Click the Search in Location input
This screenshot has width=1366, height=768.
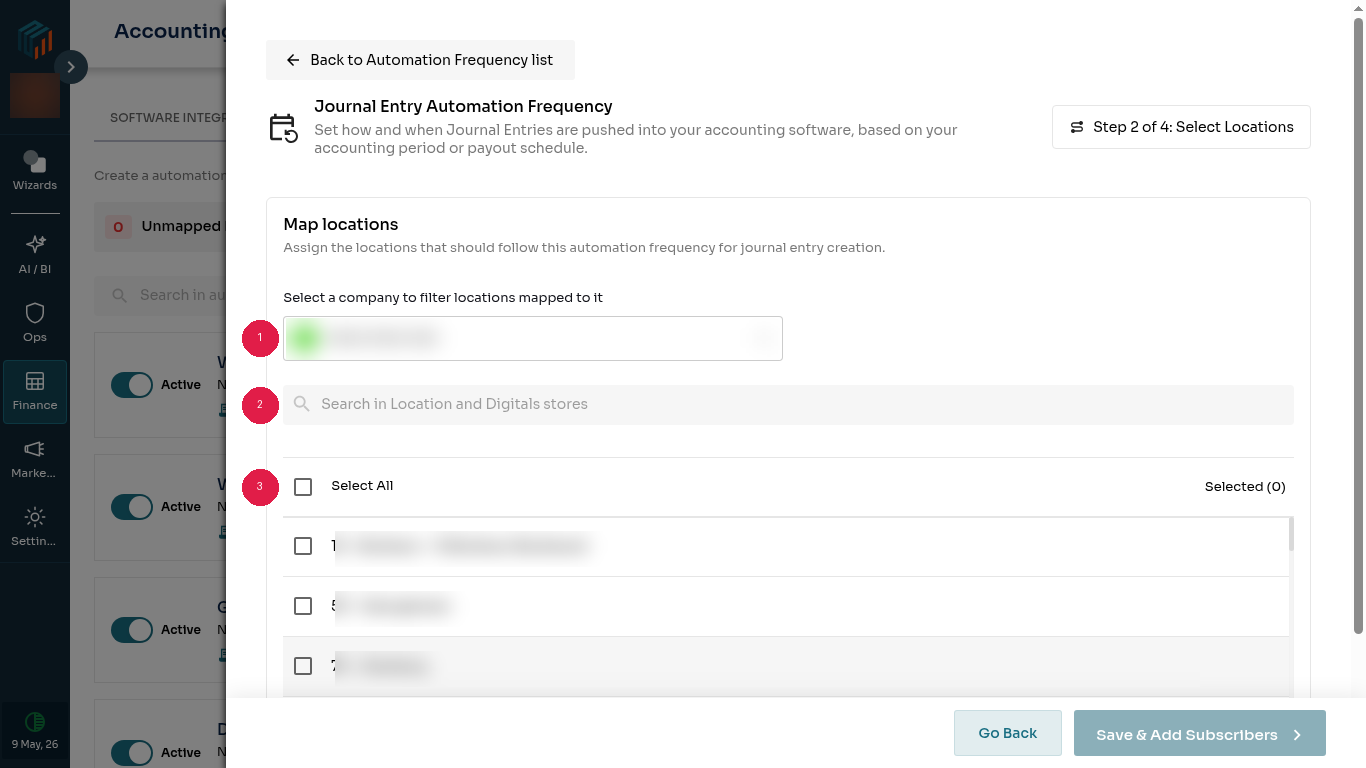(788, 405)
